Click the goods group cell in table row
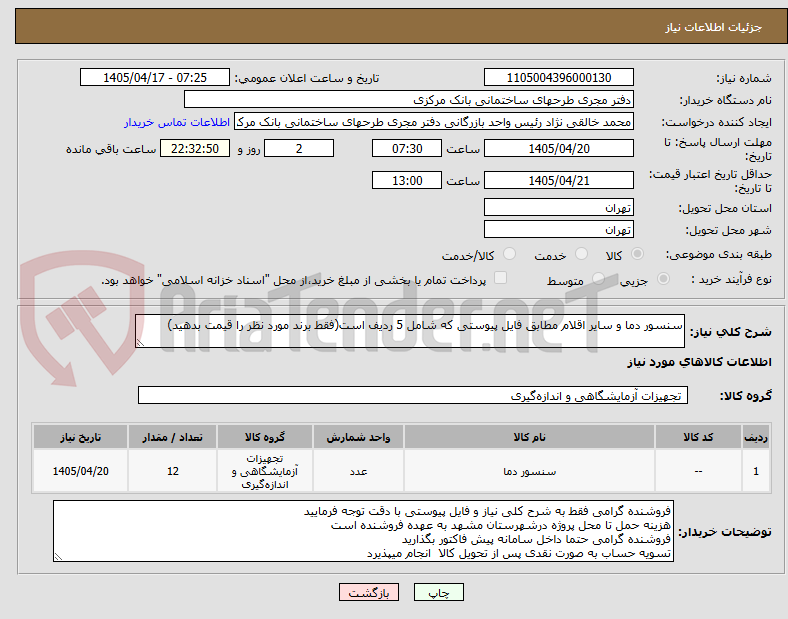Image resolution: width=788 pixels, height=619 pixels. [265, 471]
